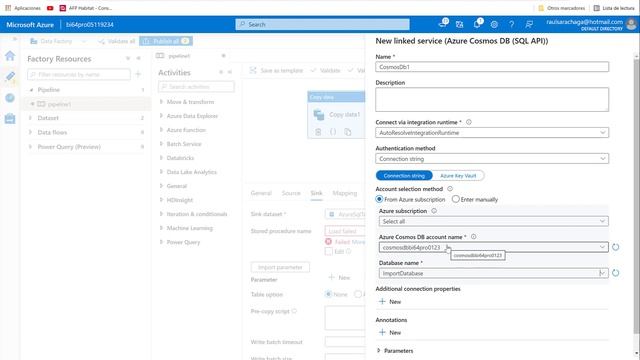Switch to Connection string toggle option
The height and width of the screenshot is (360, 640).
pyautogui.click(x=404, y=176)
